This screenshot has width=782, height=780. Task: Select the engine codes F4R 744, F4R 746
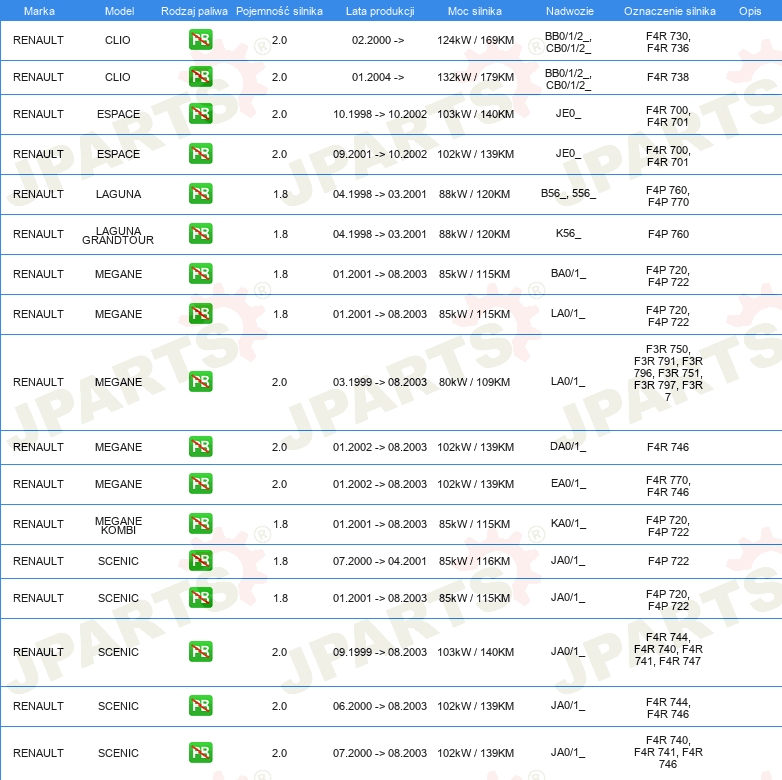(668, 708)
